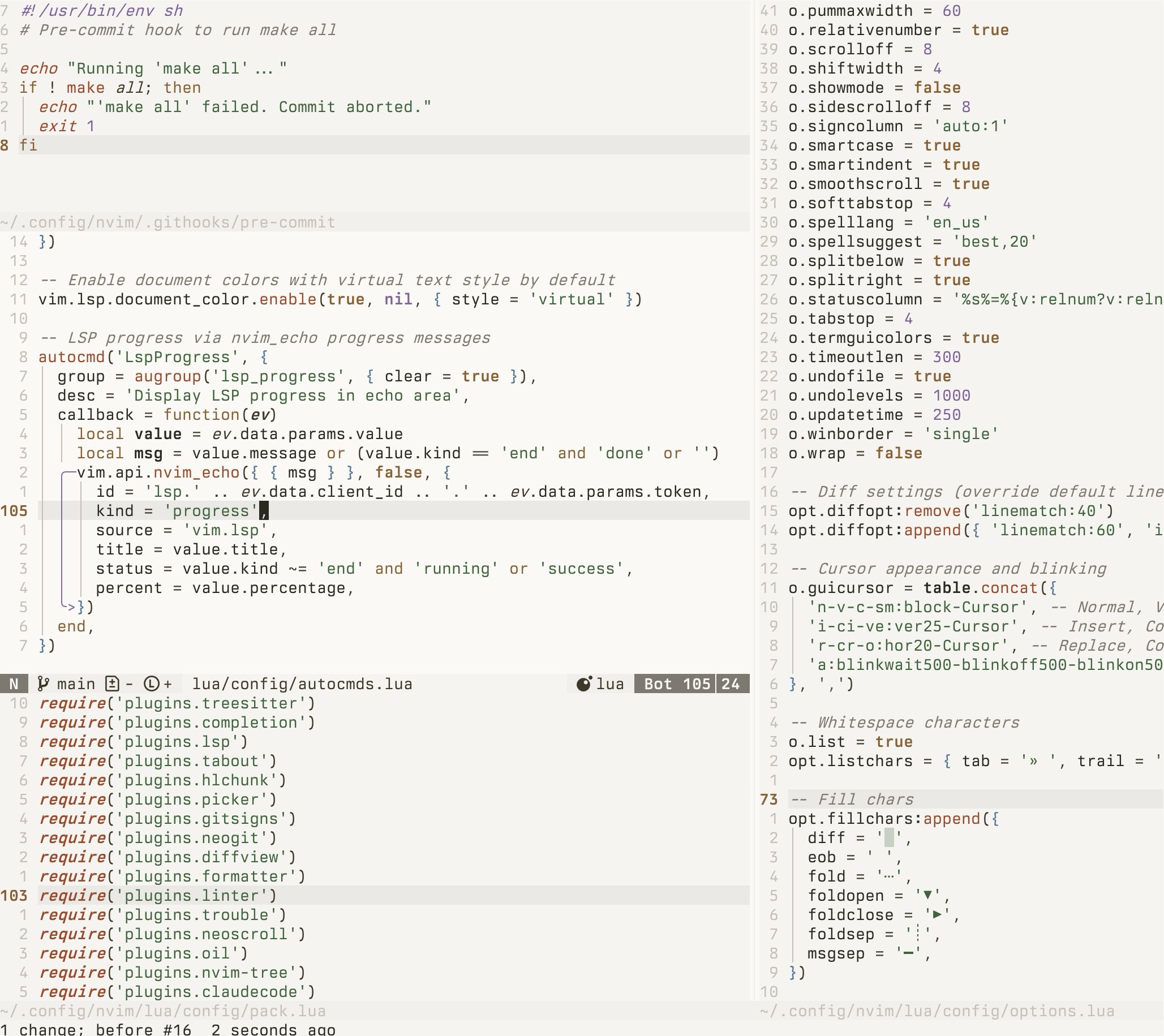Click the N normal mode indicator
The width and height of the screenshot is (1164, 1036).
tap(14, 684)
